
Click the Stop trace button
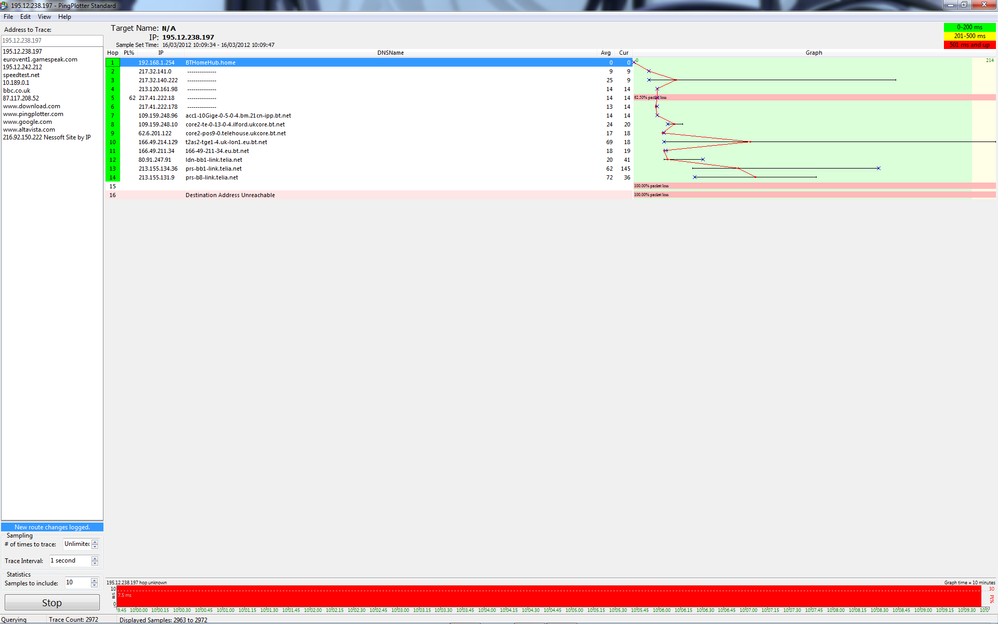pos(52,602)
